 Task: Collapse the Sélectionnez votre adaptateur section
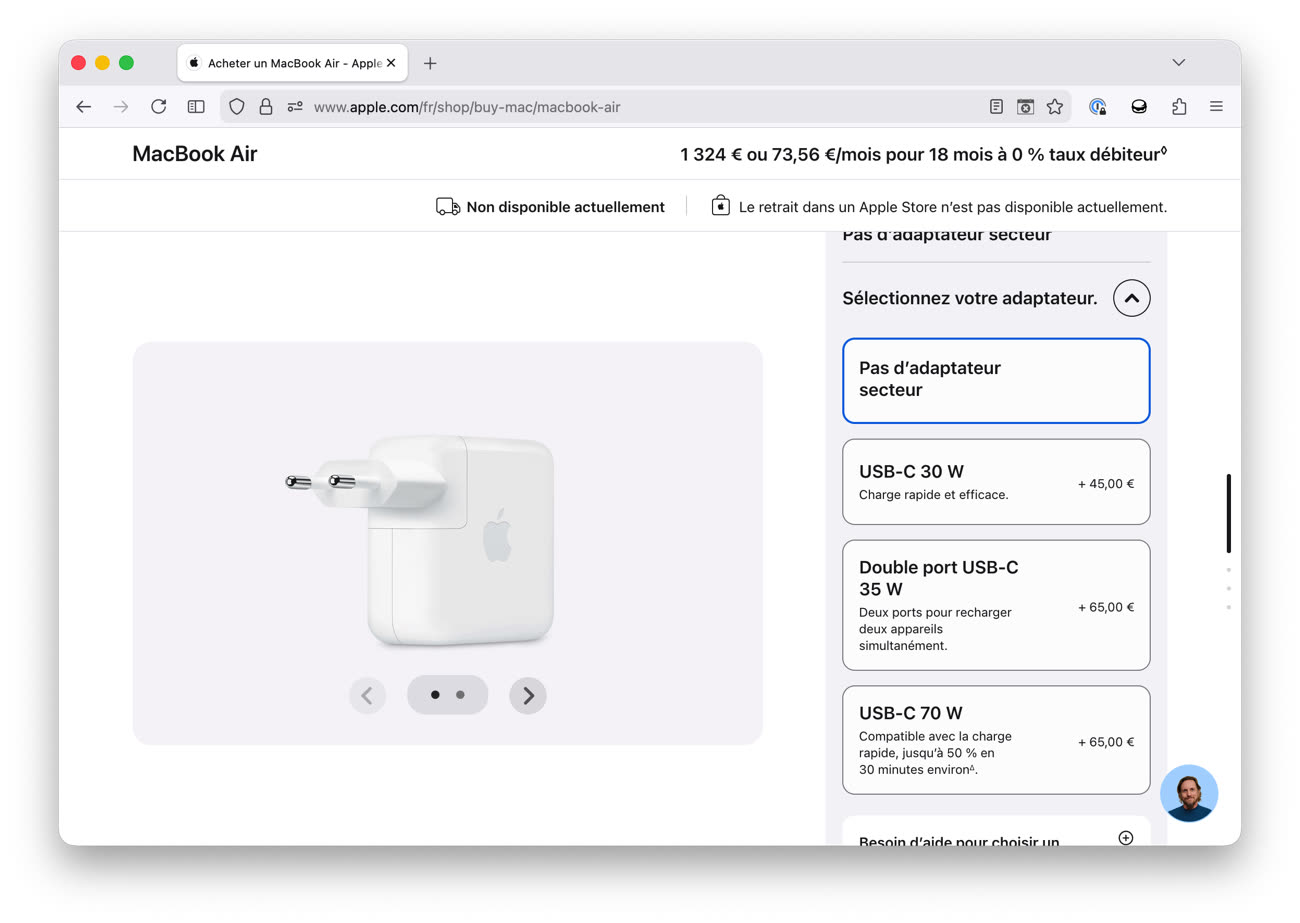coord(1131,298)
